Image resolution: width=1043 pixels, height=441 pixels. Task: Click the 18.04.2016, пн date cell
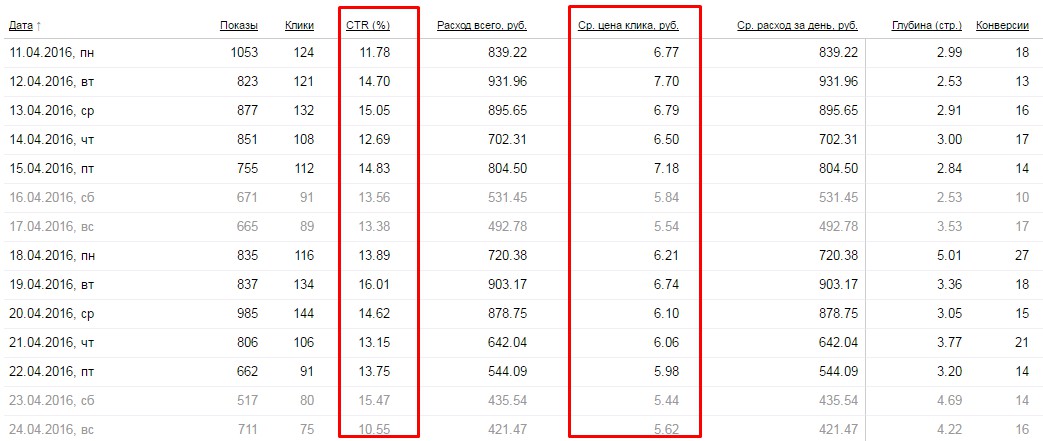click(52, 256)
